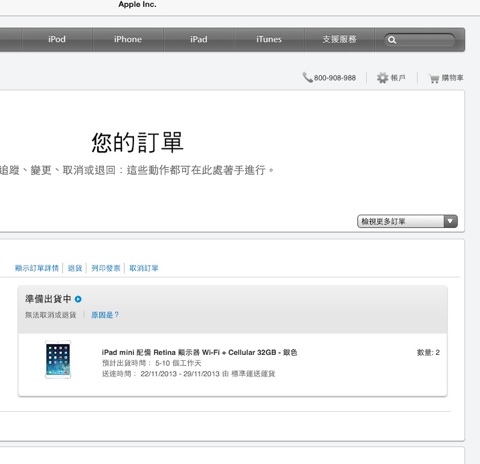480x464 pixels.
Task: Open the 支援服務 support tab
Action: (x=339, y=39)
